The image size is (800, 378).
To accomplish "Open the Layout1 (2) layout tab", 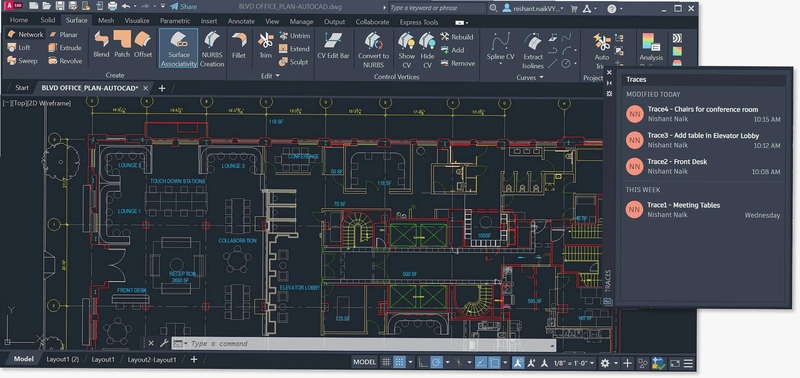I will click(63, 360).
